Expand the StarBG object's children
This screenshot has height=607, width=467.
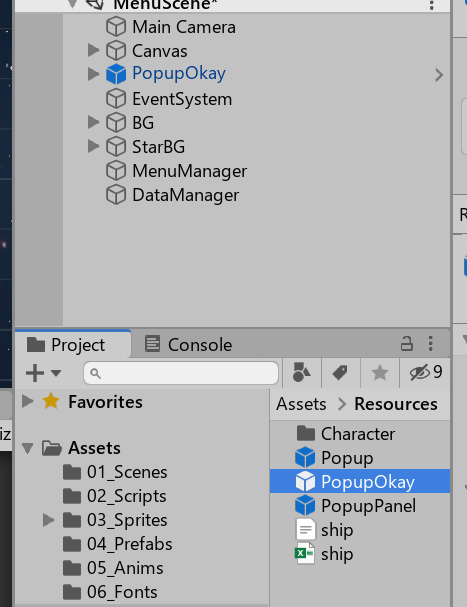point(93,146)
